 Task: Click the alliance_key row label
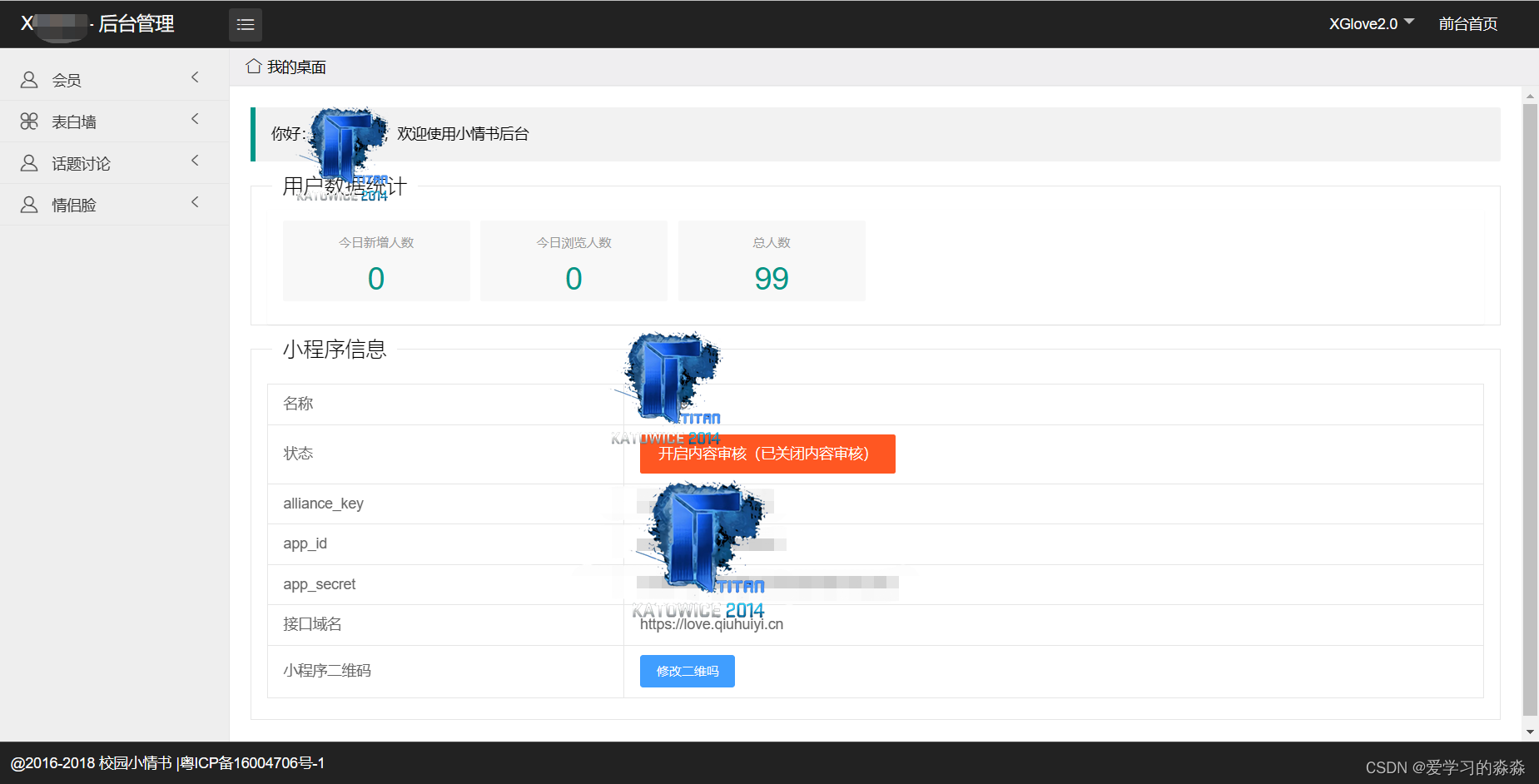click(x=323, y=504)
